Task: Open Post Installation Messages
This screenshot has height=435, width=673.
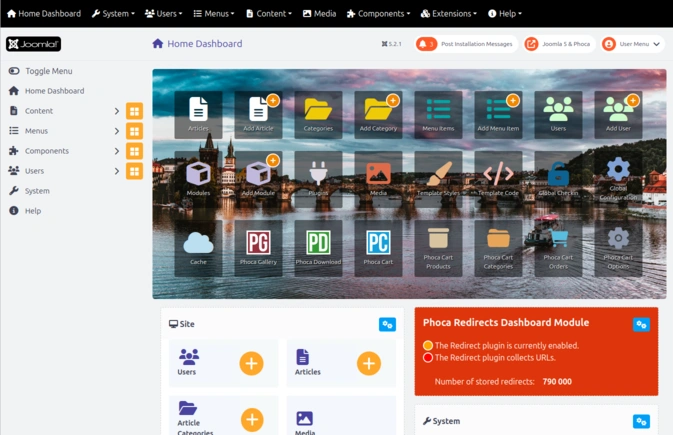Action: pyautogui.click(x=467, y=44)
